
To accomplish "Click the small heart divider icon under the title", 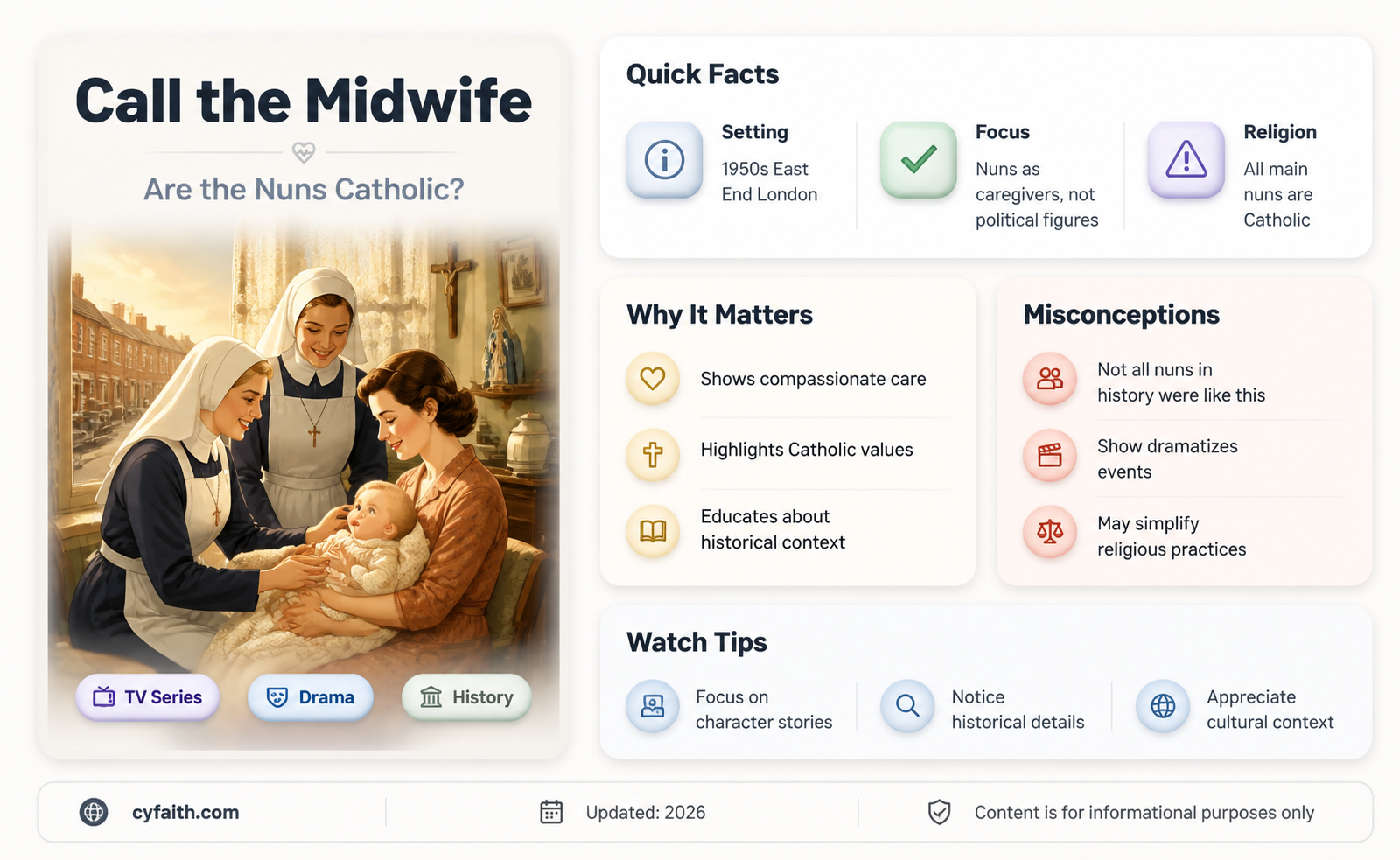I will pos(304,152).
